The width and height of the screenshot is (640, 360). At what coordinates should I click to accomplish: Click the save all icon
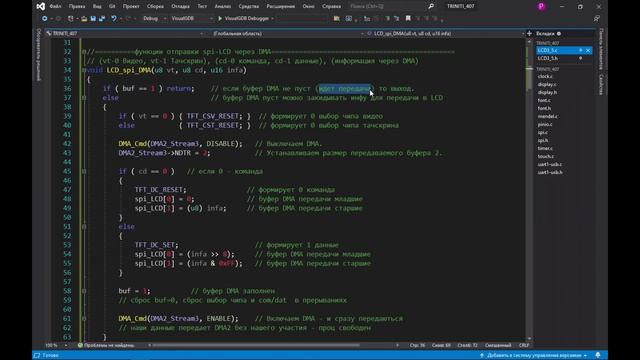102,18
